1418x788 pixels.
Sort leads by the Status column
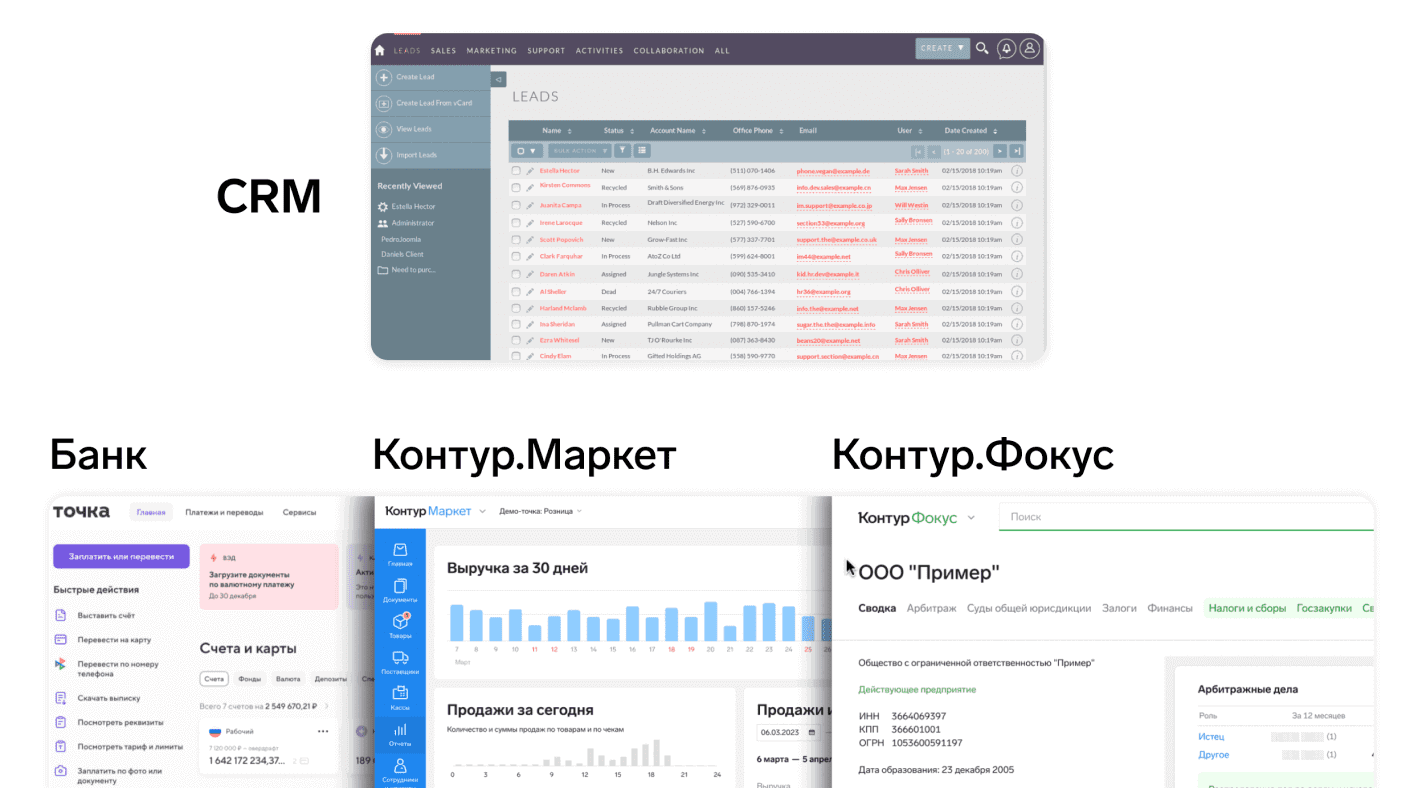tap(618, 131)
